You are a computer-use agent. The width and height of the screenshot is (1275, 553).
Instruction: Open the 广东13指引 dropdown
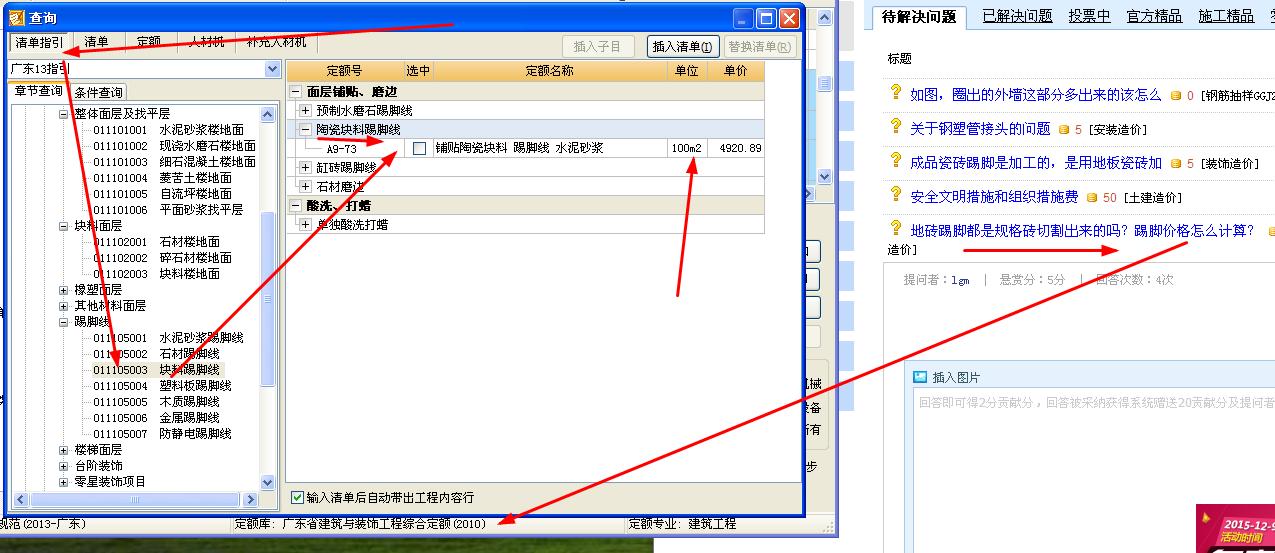click(x=272, y=69)
